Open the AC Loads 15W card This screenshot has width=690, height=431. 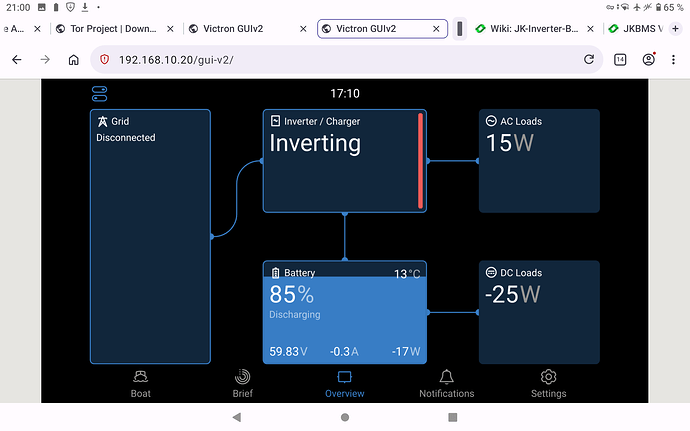[539, 161]
